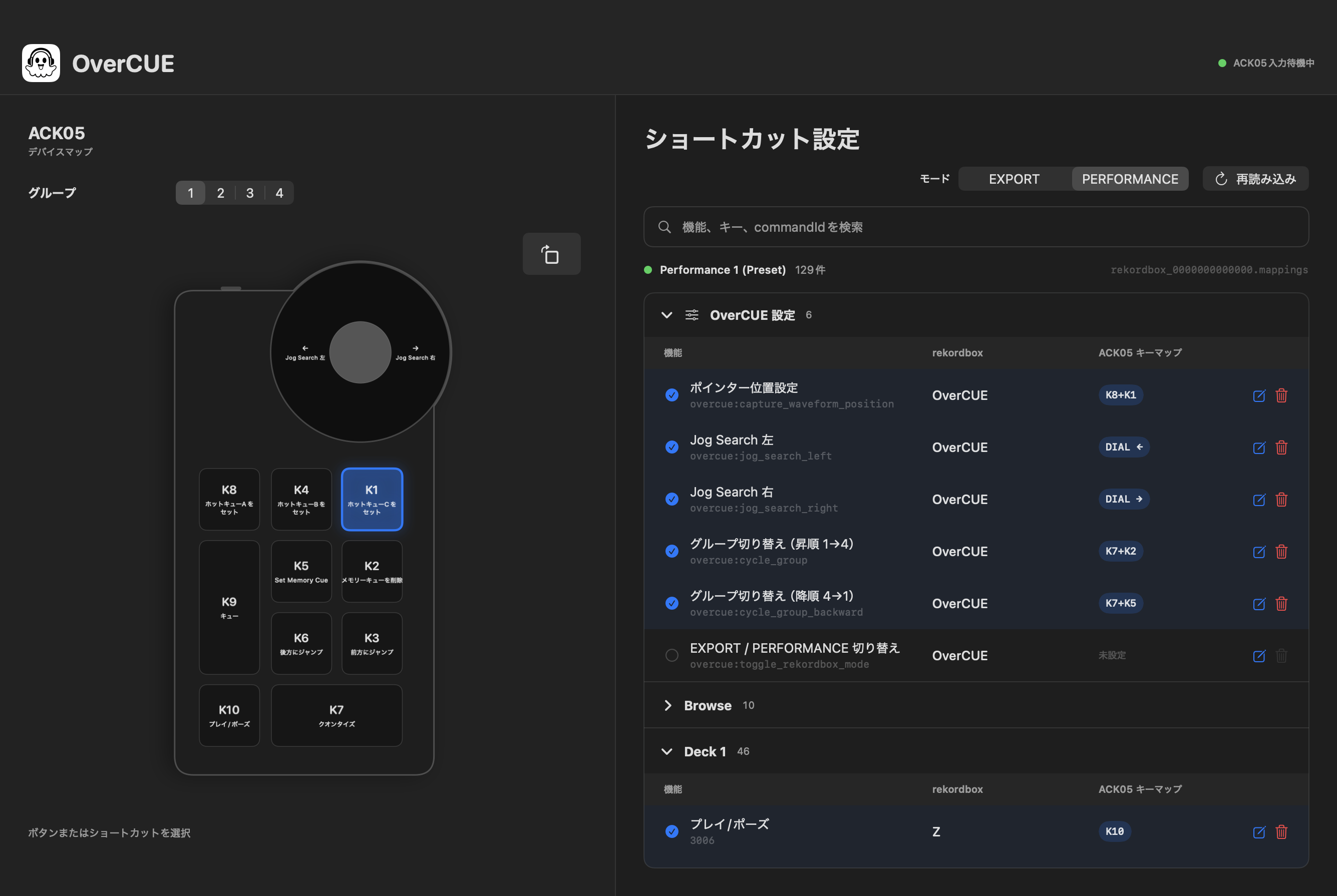Switch mode to EXPORT

(1014, 179)
